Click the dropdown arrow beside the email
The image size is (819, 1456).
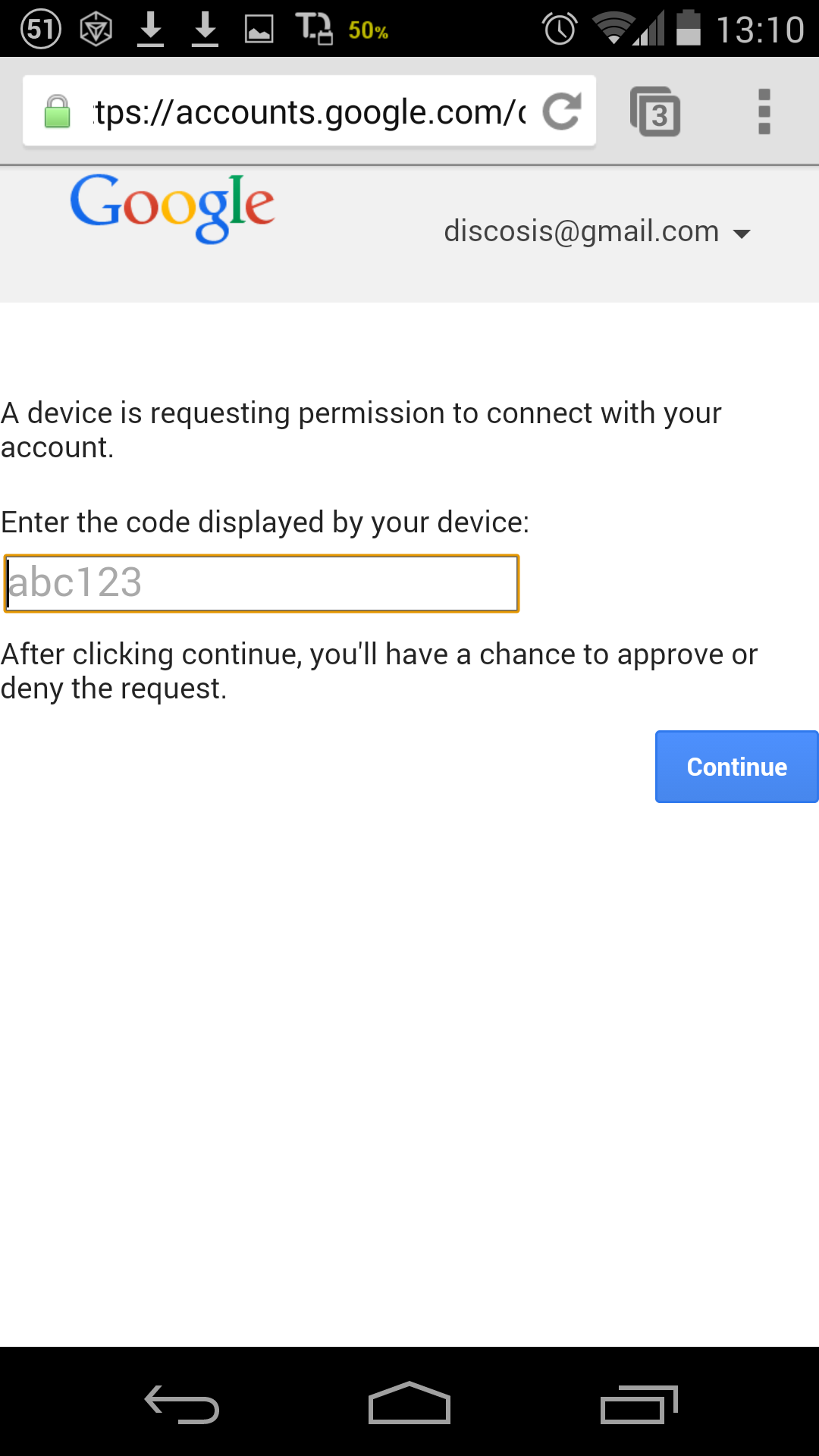pos(742,234)
